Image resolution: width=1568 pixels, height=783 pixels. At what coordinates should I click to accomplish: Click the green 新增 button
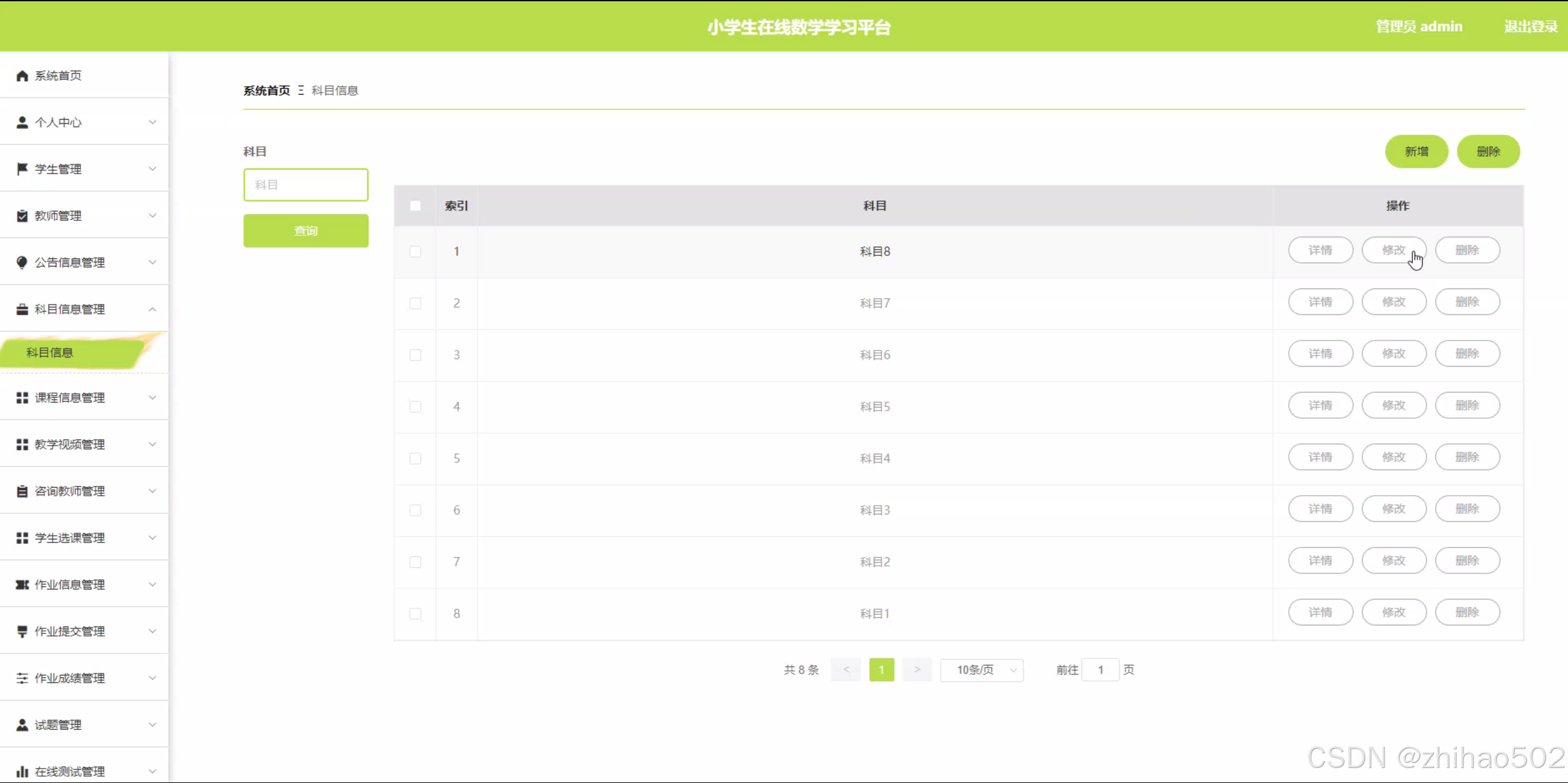pos(1416,151)
